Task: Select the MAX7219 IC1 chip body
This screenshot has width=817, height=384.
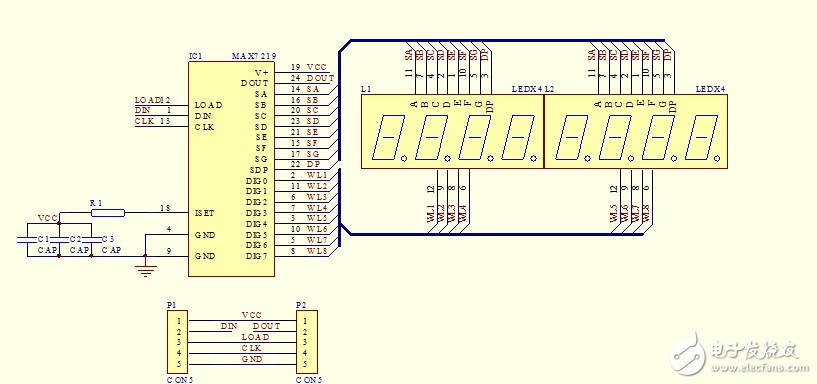Action: 231,169
